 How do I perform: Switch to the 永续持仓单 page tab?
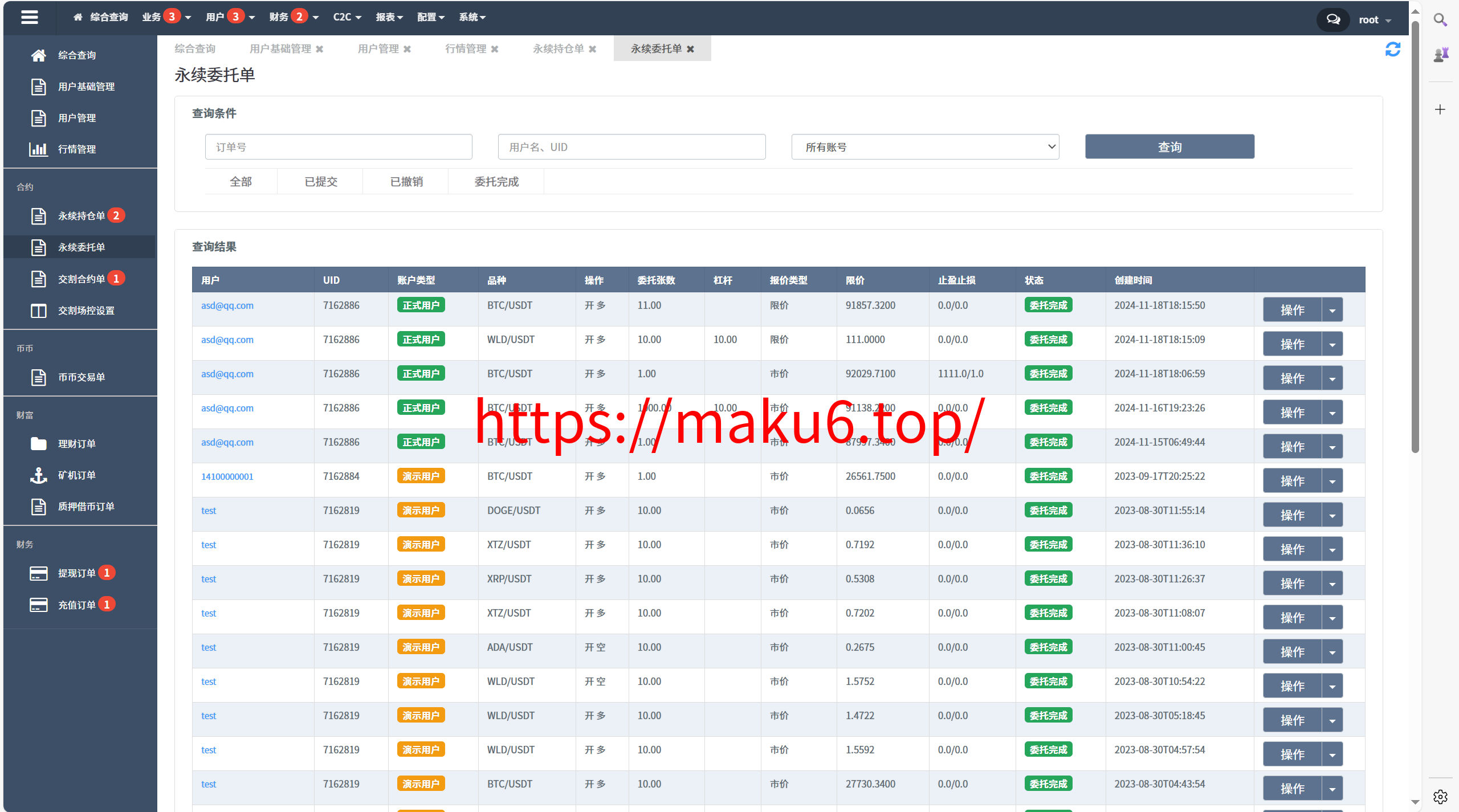click(559, 49)
